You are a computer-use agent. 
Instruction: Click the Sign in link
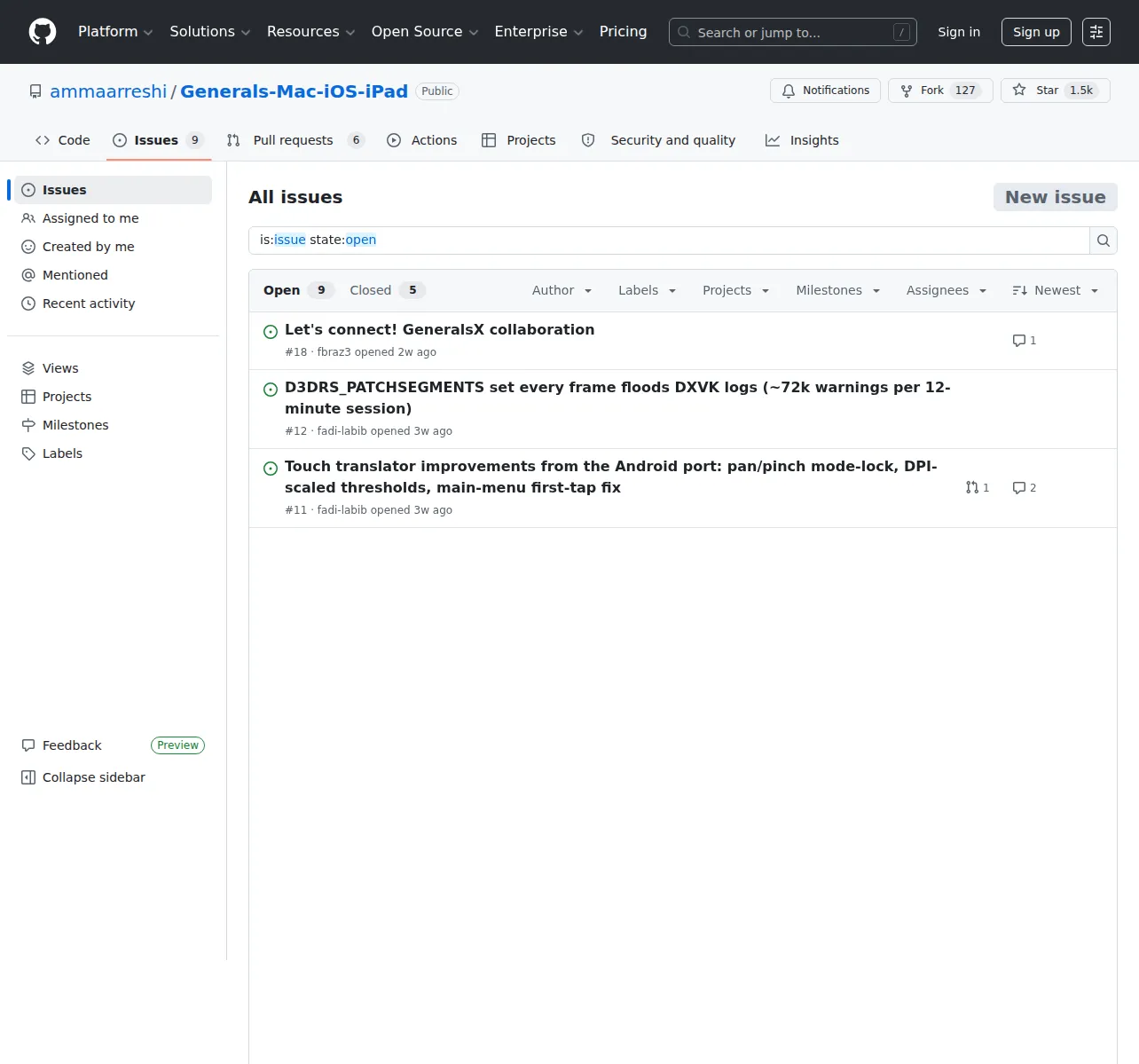point(959,32)
